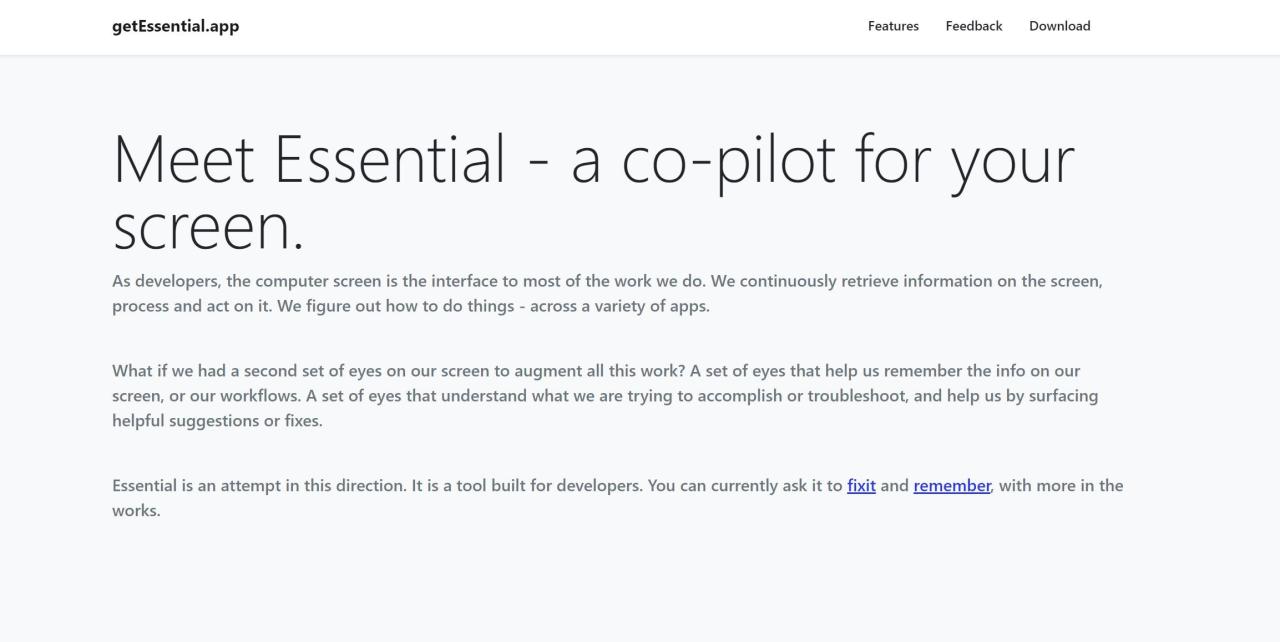1280x642 pixels.
Task: Click the sentence beginning "What if we had"
Action: [400, 371]
